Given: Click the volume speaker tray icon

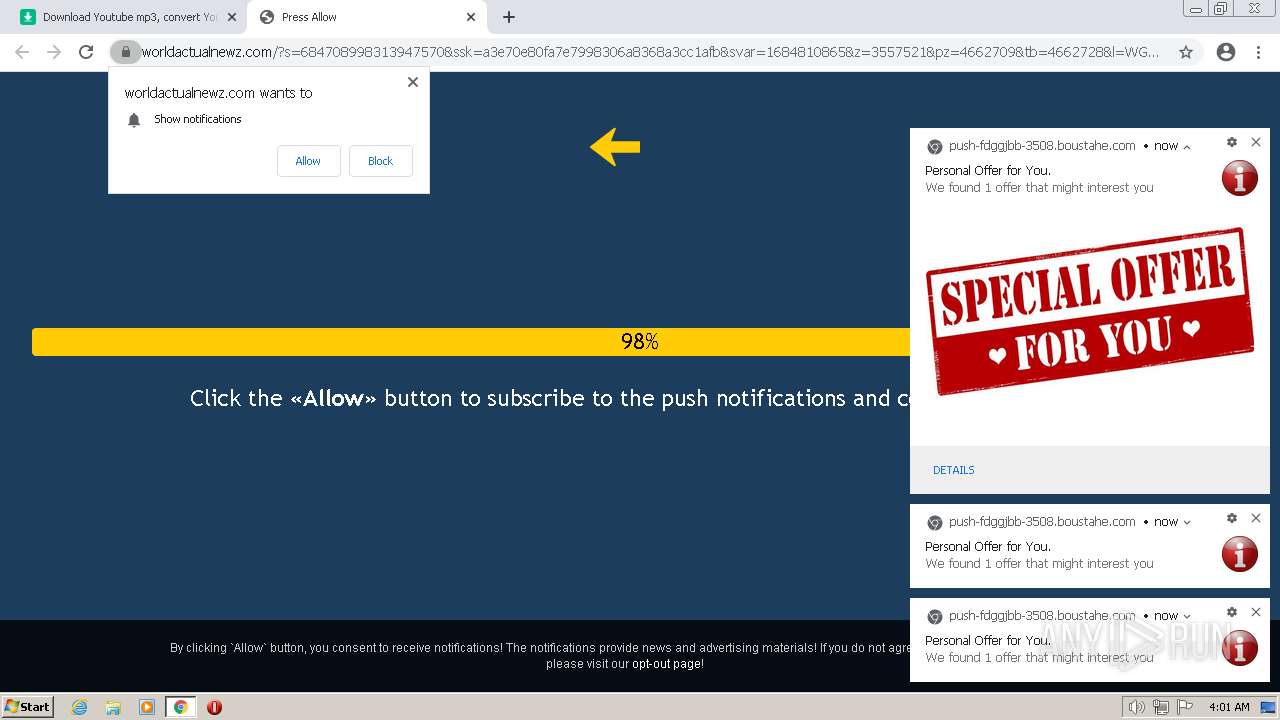Looking at the screenshot, I should pyautogui.click(x=1137, y=707).
